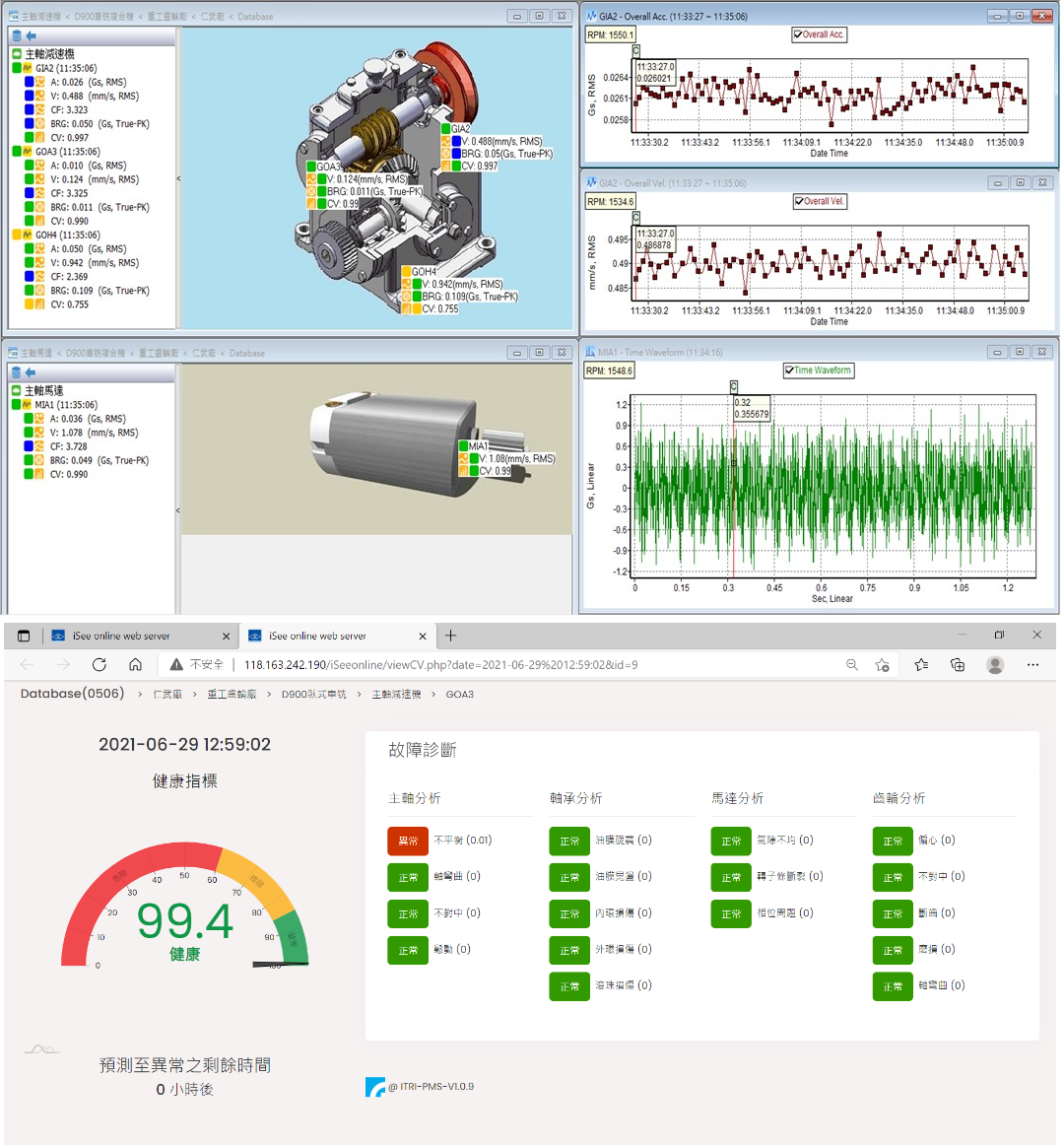Collapse the gearbox tree panel with splitter arrow

(178, 178)
